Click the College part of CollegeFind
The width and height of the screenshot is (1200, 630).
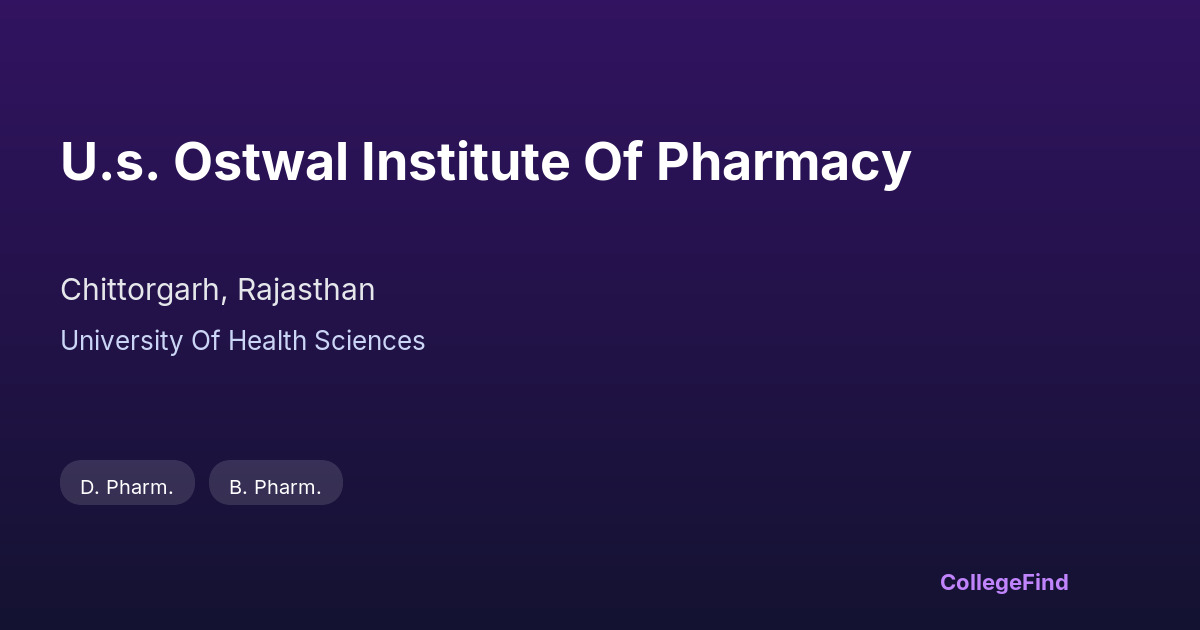[981, 582]
